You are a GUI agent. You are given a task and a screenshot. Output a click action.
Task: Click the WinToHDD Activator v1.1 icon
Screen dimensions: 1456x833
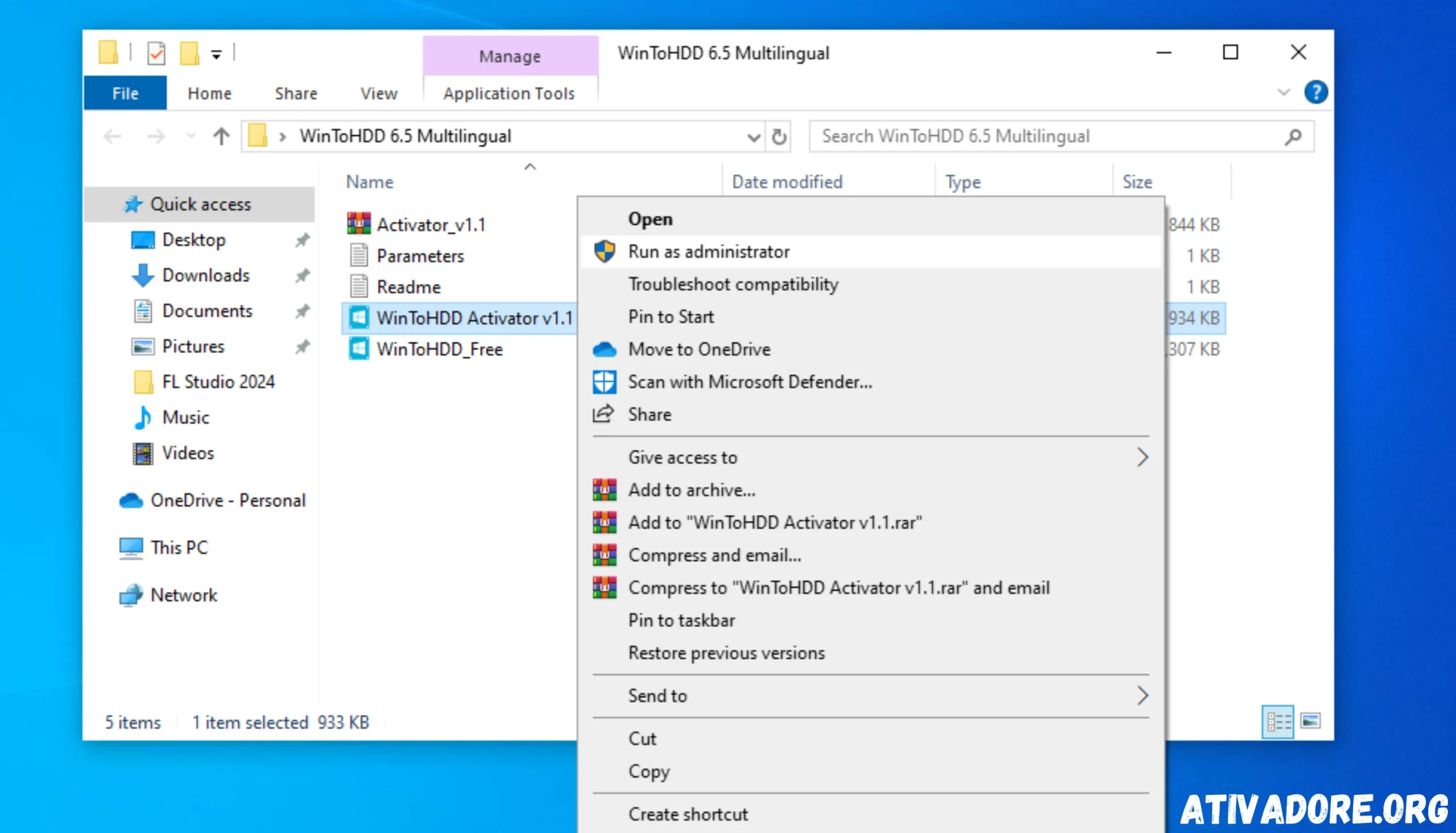[x=357, y=317]
